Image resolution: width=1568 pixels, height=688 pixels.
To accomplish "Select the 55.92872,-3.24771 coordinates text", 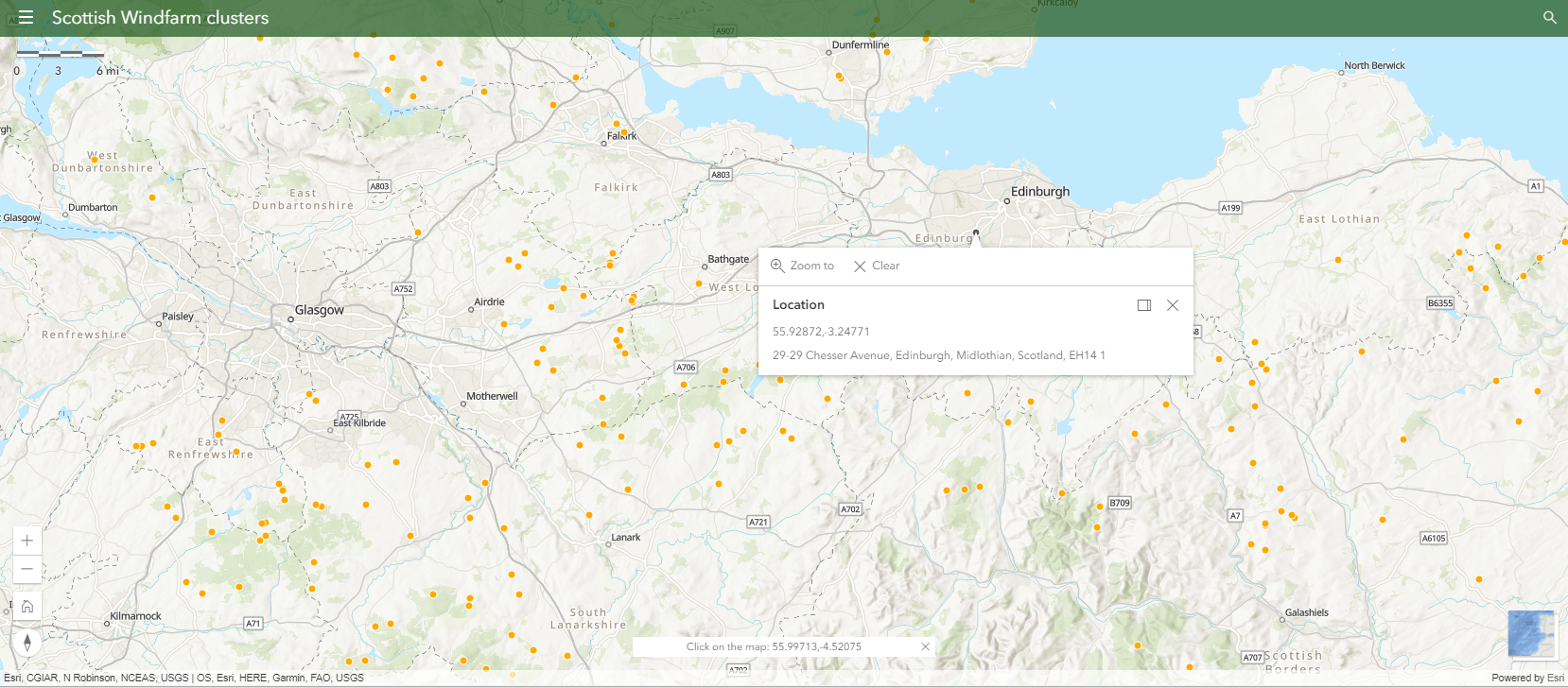I will point(821,332).
